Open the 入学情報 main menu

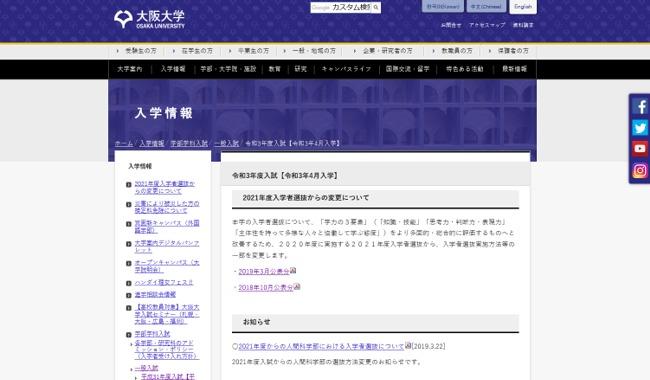tap(173, 69)
